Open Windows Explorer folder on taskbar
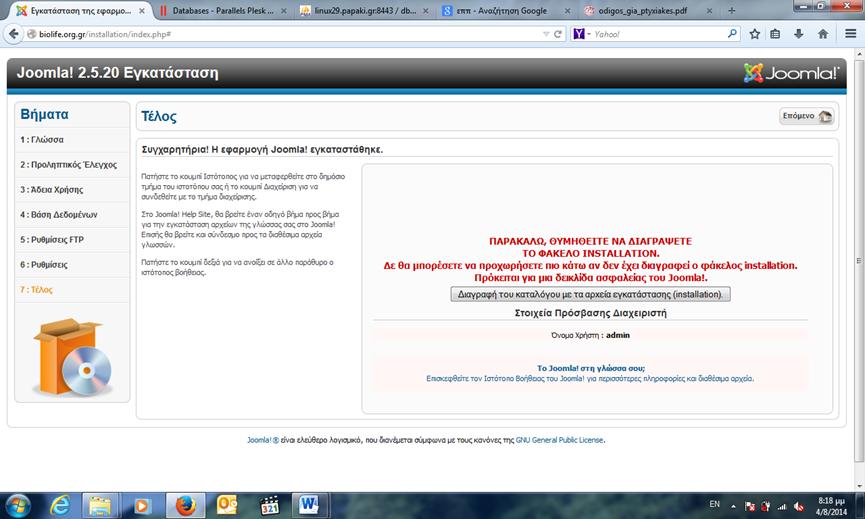 pyautogui.click(x=100, y=505)
